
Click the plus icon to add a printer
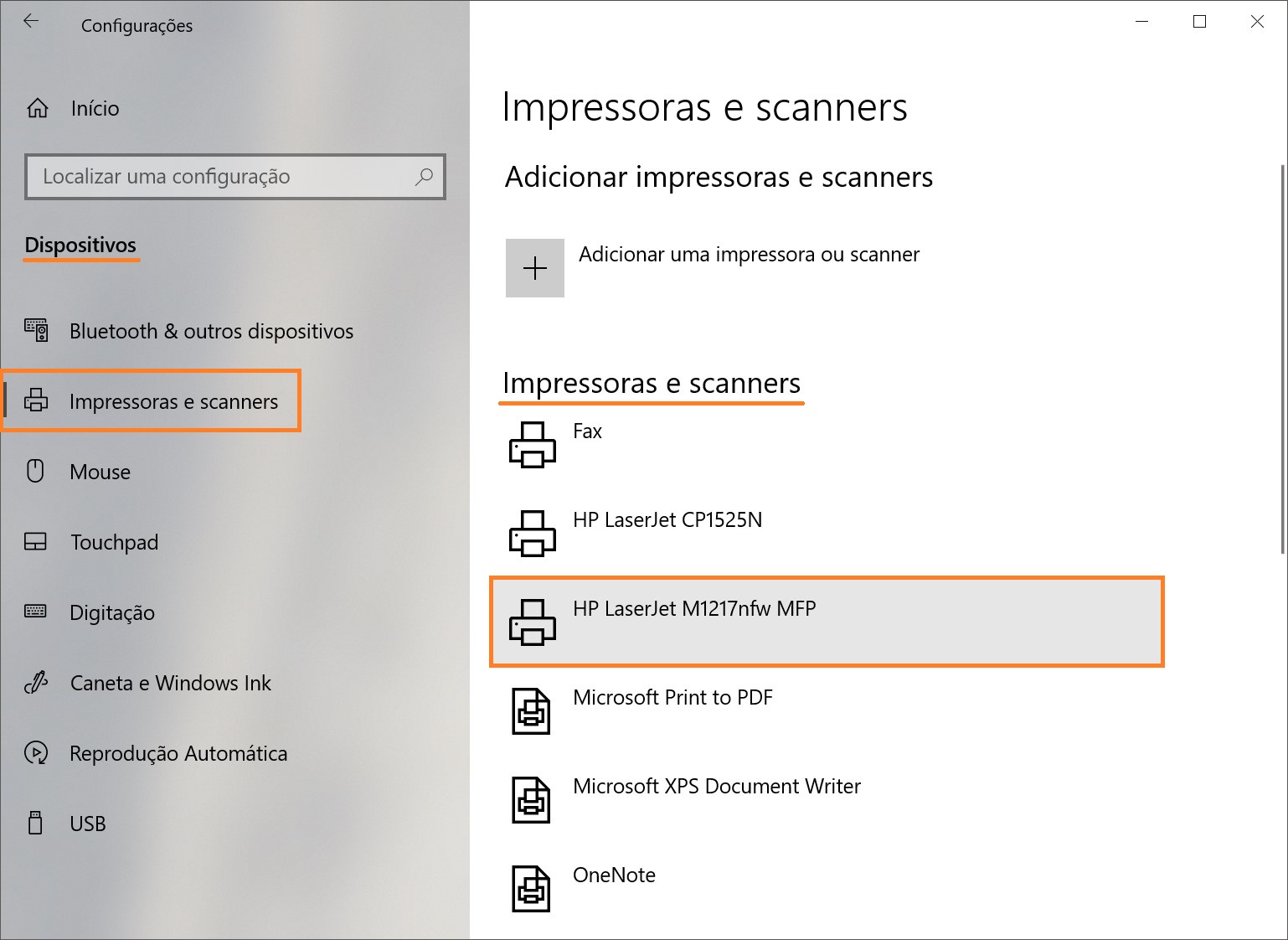535,268
